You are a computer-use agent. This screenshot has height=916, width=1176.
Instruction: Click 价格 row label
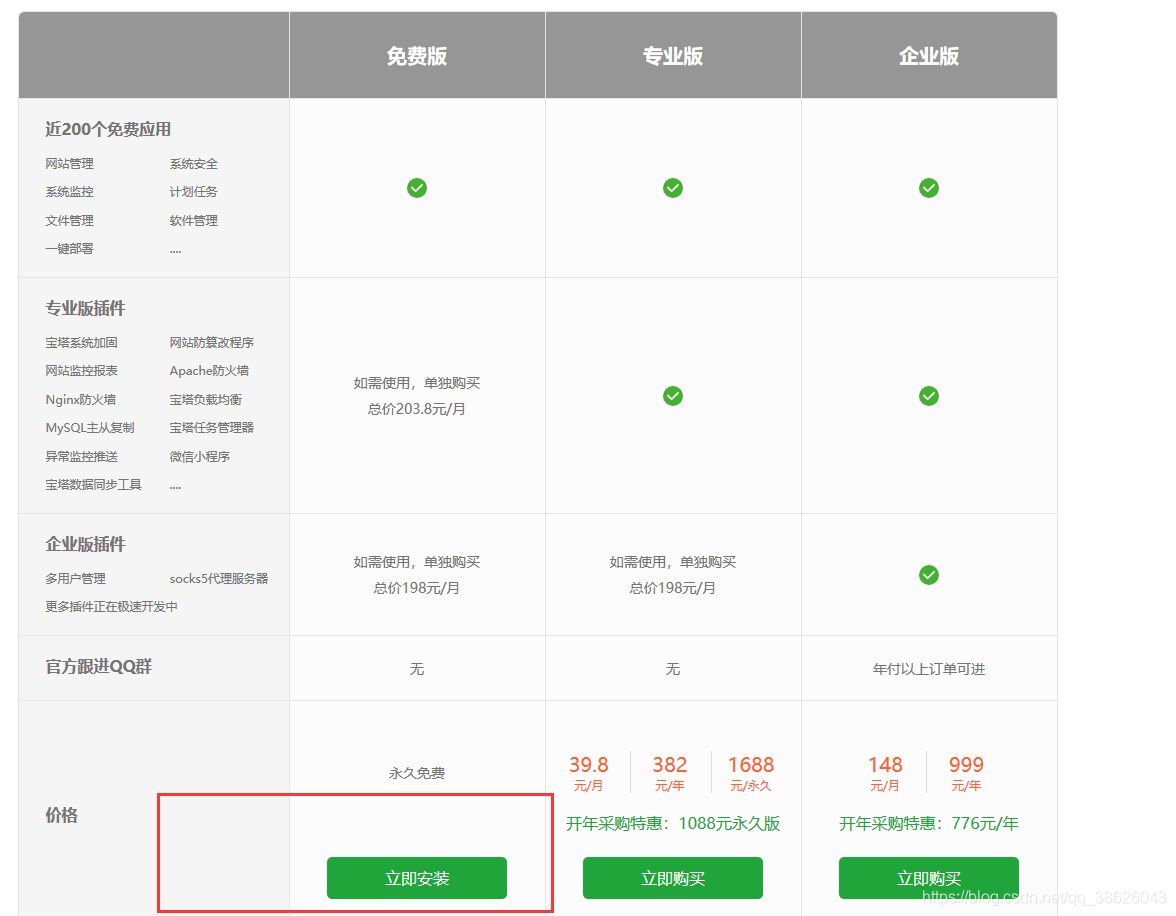62,815
